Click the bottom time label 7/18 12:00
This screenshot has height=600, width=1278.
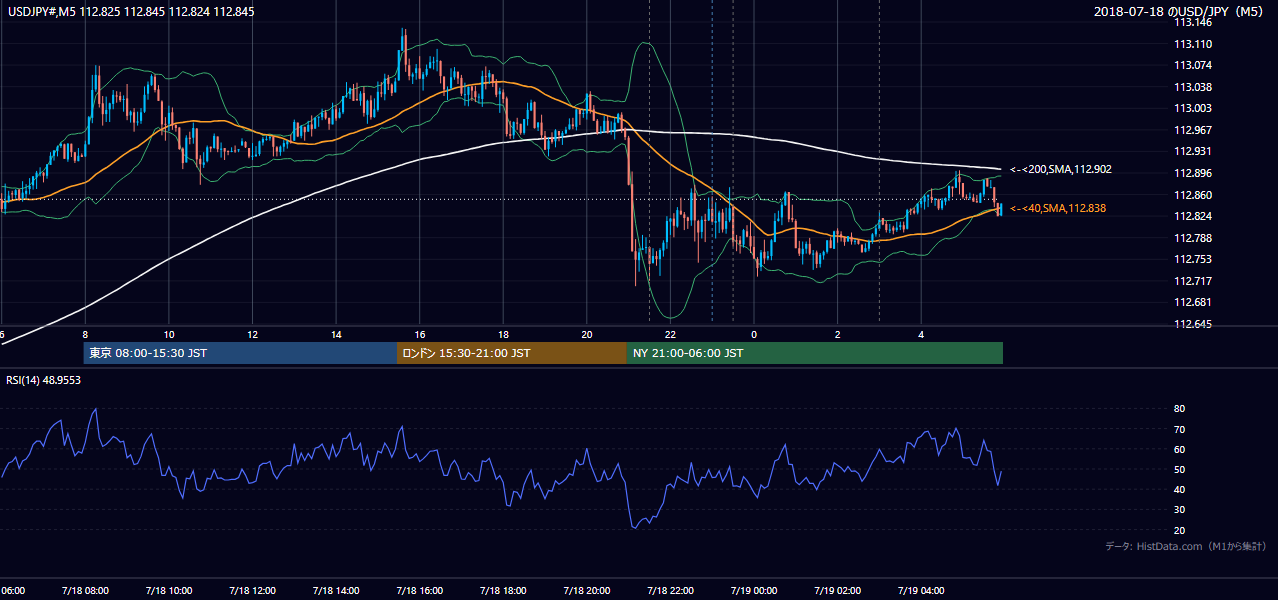pyautogui.click(x=251, y=590)
